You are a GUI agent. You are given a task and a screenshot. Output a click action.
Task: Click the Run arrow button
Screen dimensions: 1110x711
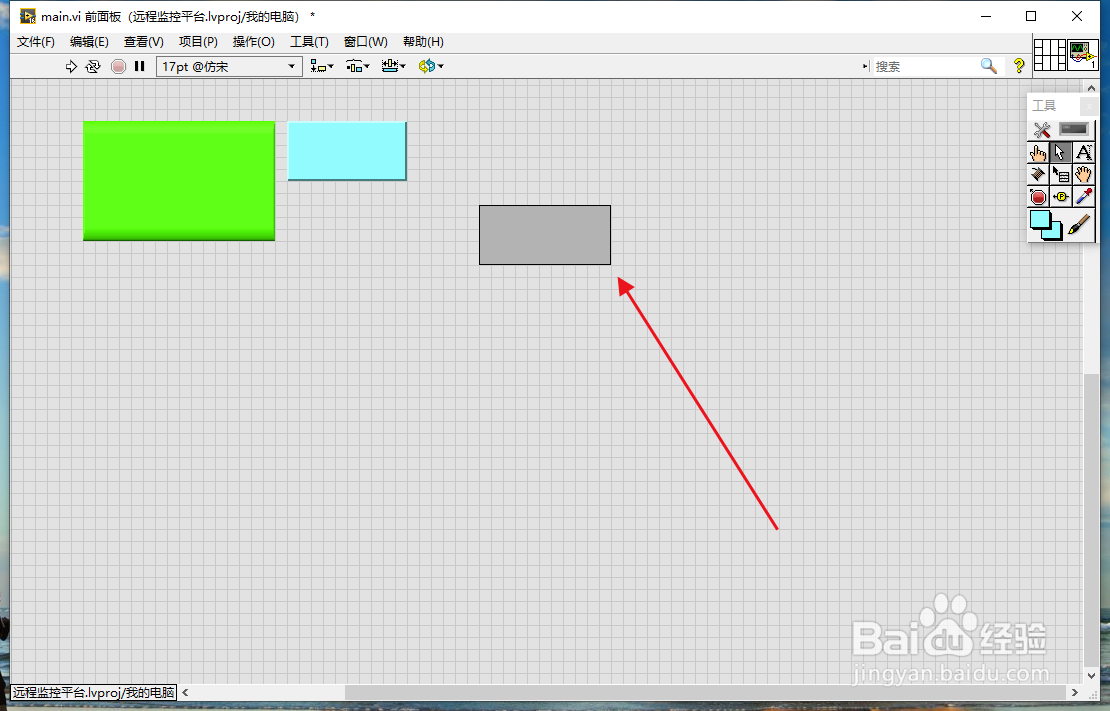point(71,67)
